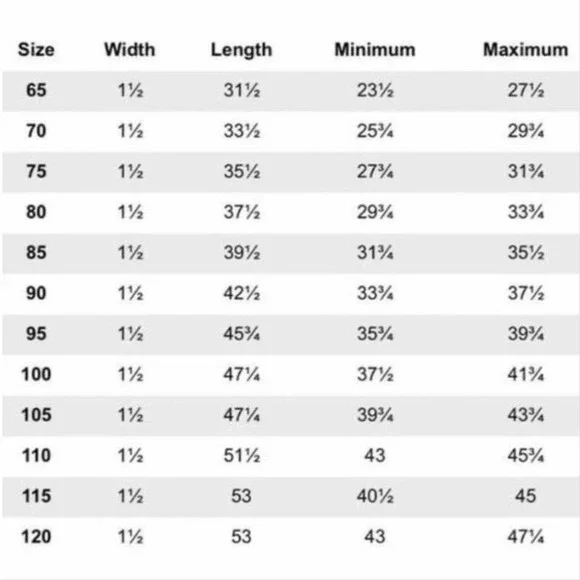
Task: Click the Minimum column header
Action: [x=375, y=50]
